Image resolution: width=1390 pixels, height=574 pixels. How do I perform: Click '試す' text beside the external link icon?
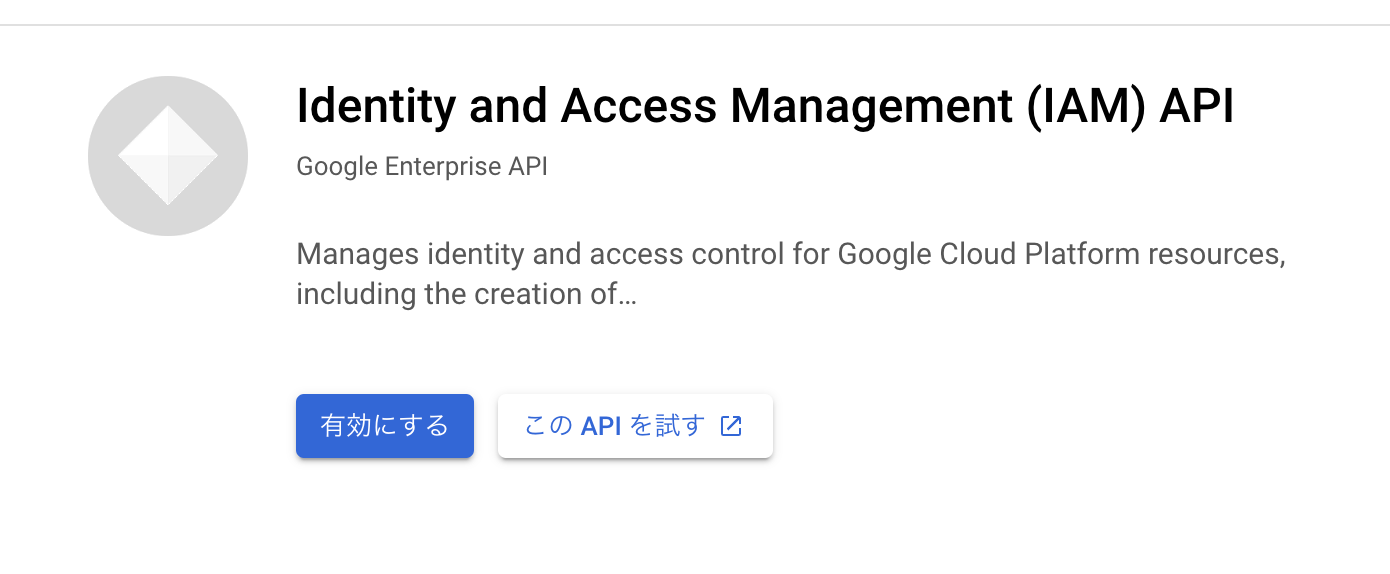[x=681, y=426]
